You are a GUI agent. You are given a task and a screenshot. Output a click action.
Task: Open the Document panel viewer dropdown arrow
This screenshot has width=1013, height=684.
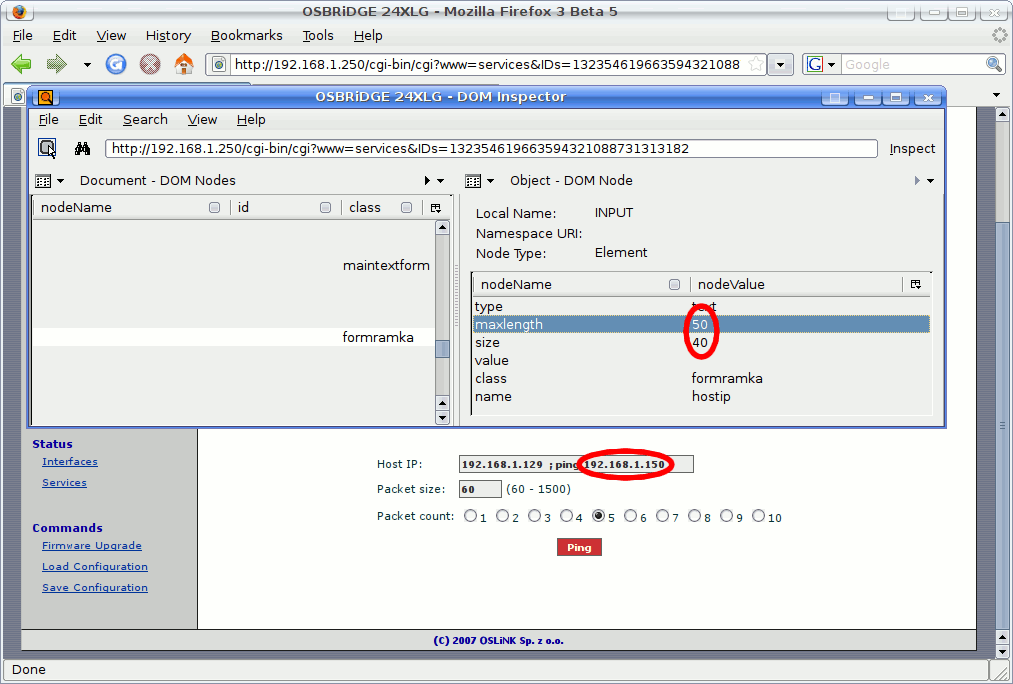click(61, 181)
